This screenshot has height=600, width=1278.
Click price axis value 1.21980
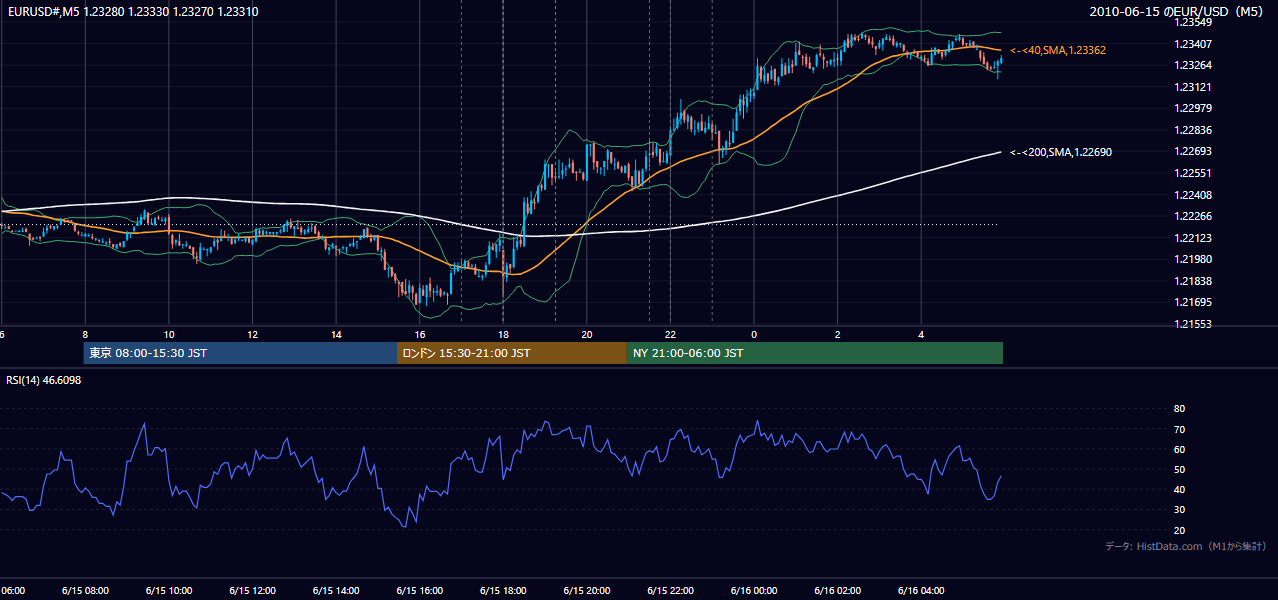pos(1193,259)
